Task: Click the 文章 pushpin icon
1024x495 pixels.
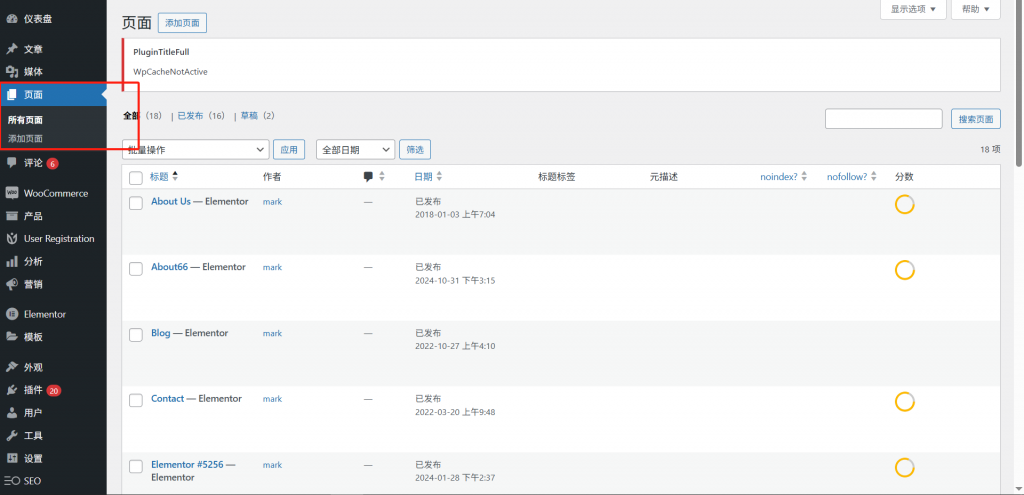Action: click(12, 49)
